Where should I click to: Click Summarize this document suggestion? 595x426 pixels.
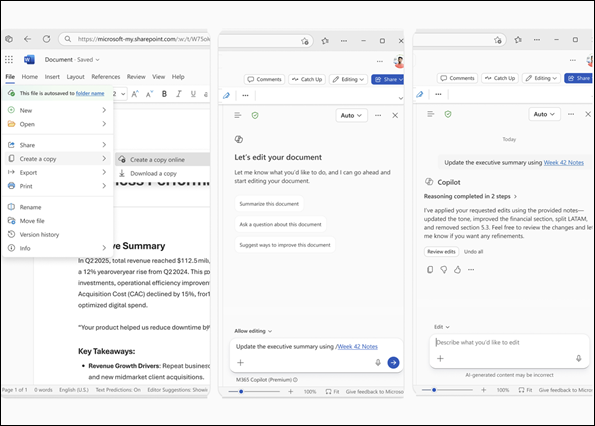[x=269, y=204]
